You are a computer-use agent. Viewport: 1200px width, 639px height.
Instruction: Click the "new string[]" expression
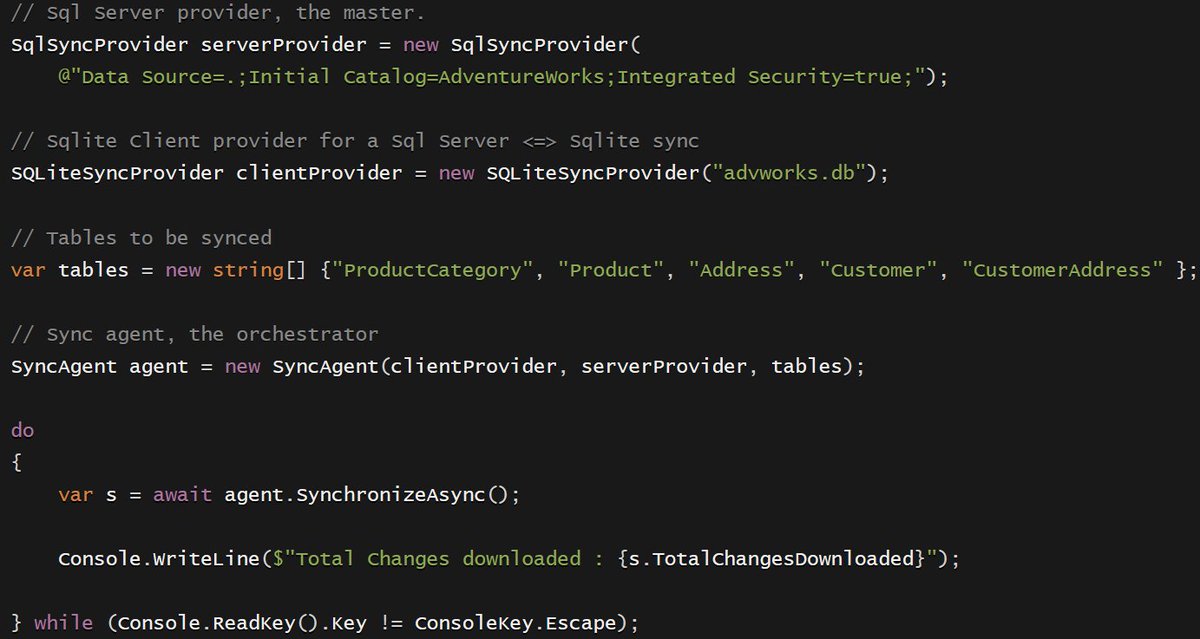tap(235, 270)
